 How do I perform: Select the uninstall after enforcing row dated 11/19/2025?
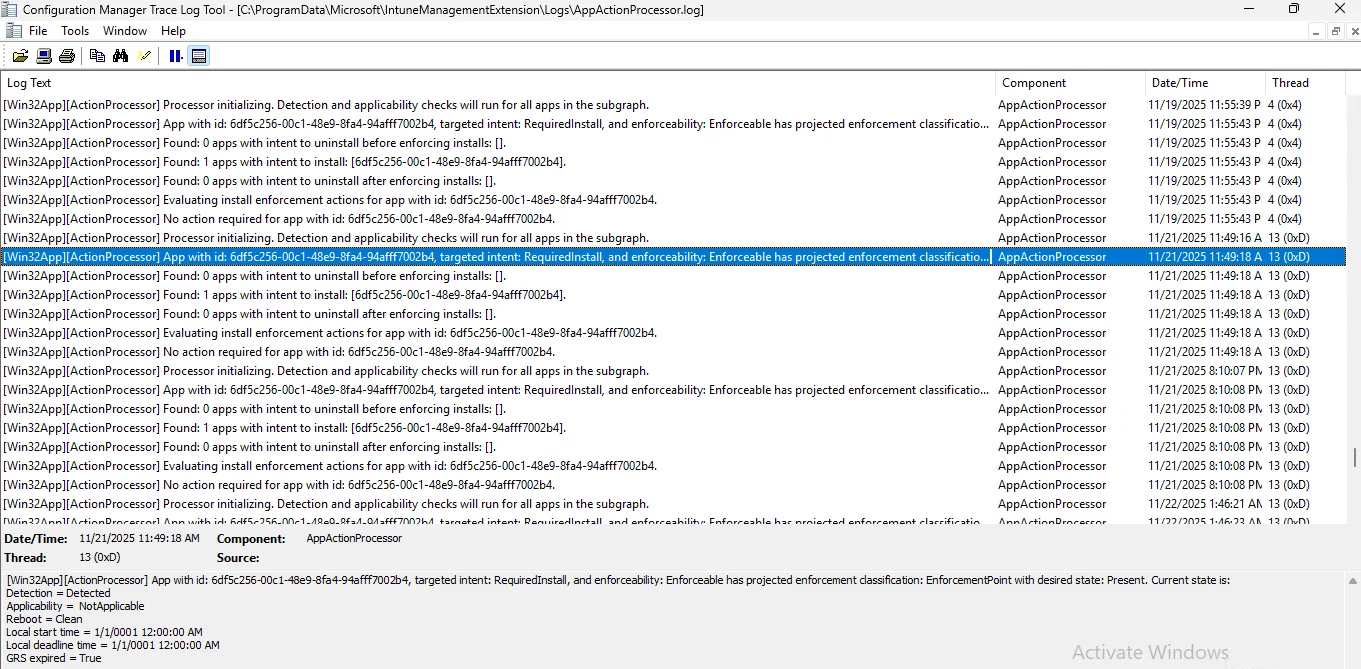673,181
